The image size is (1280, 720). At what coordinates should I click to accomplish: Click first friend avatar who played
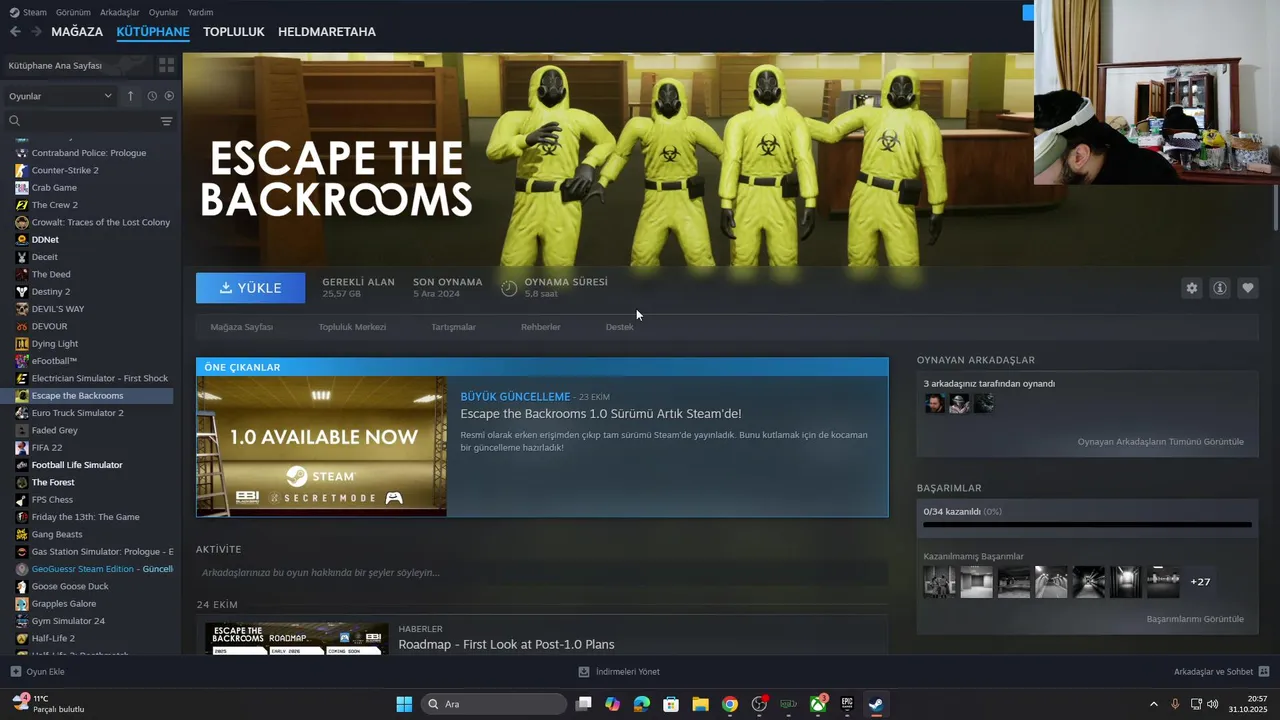[934, 403]
